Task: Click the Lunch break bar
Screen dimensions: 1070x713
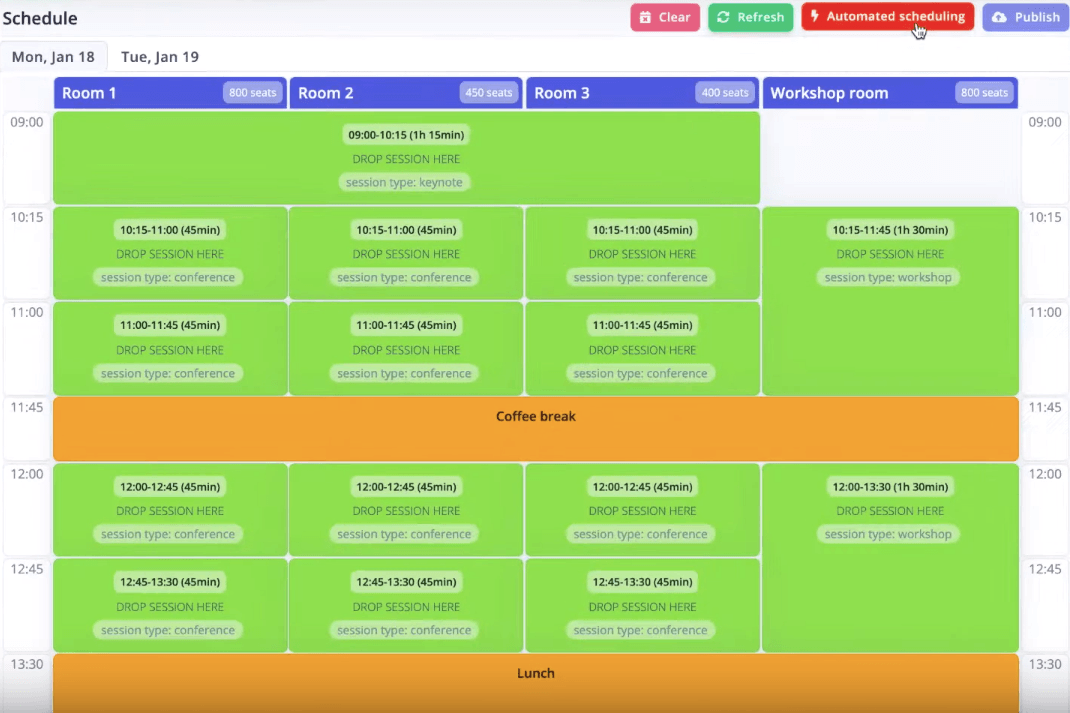Action: point(536,683)
